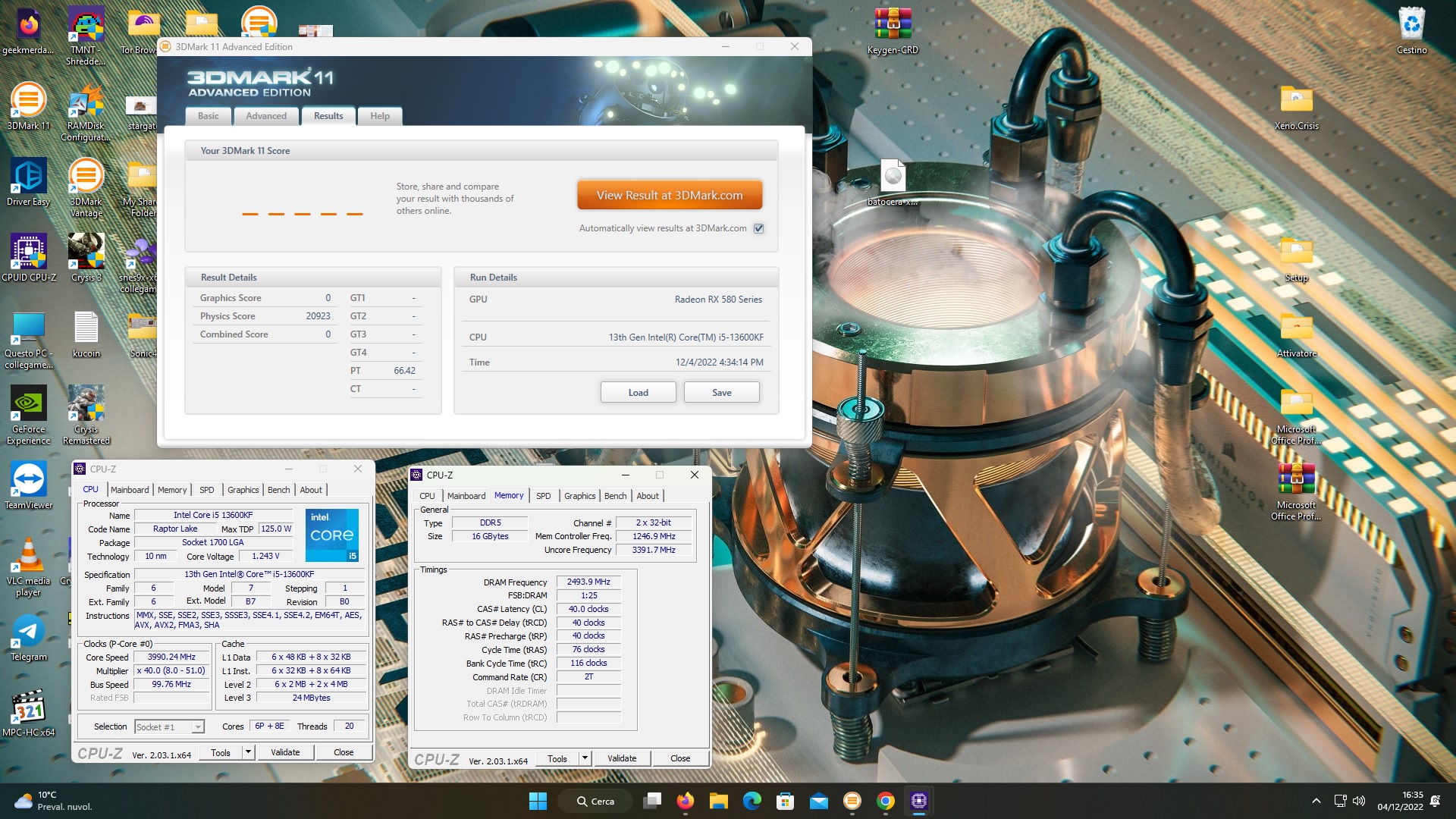Click the Windows Start button

pyautogui.click(x=538, y=801)
